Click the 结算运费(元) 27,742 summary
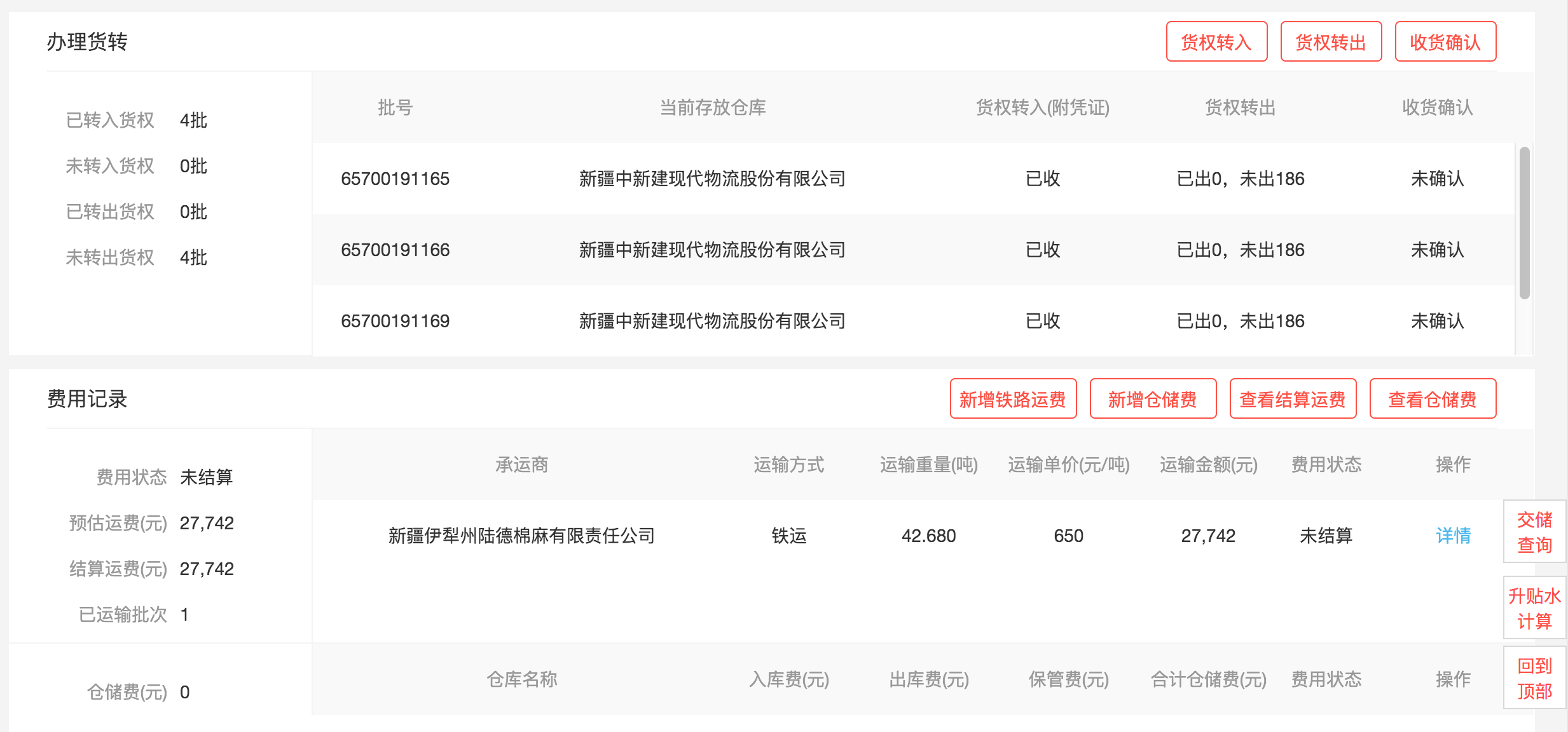Viewport: 1568px width, 732px height. (151, 569)
